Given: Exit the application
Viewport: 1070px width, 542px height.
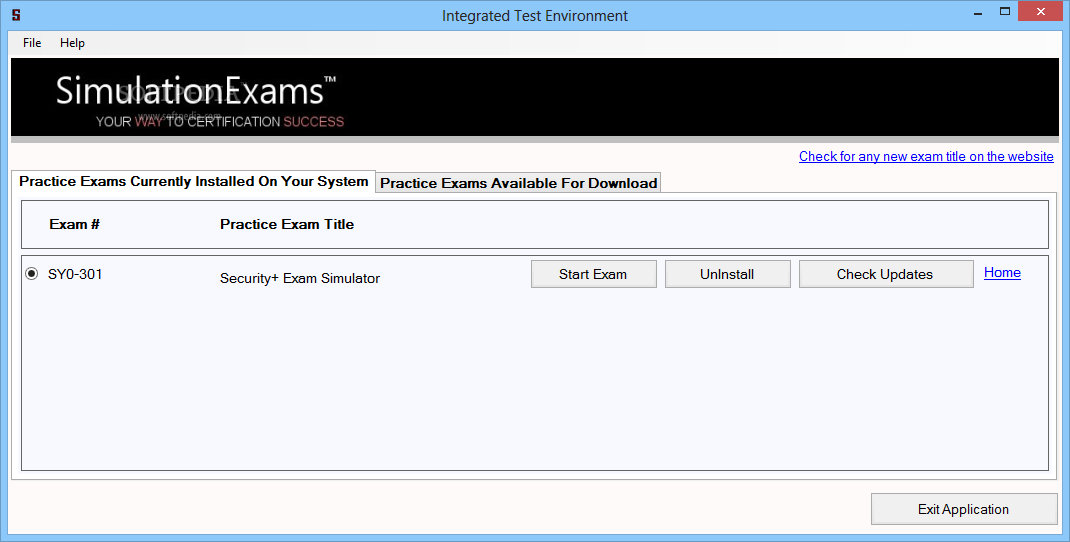Looking at the screenshot, I should [964, 509].
